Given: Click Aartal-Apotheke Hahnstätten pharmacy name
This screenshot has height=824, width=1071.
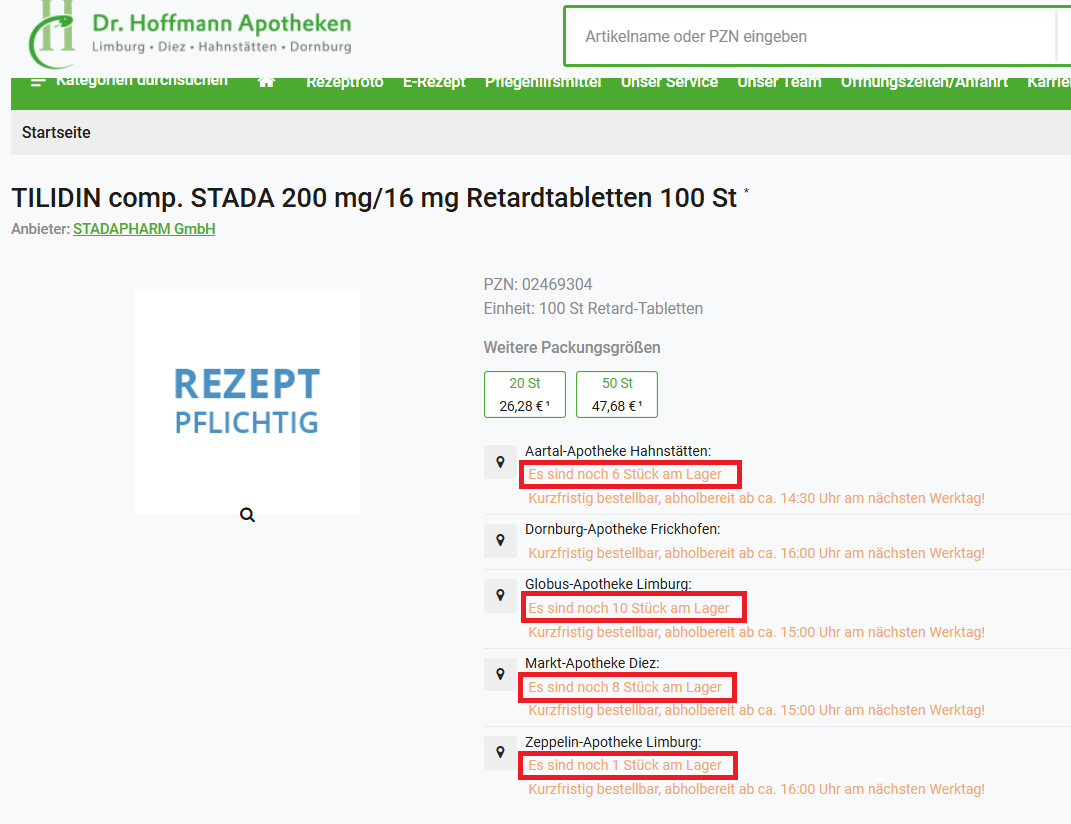Looking at the screenshot, I should 617,451.
